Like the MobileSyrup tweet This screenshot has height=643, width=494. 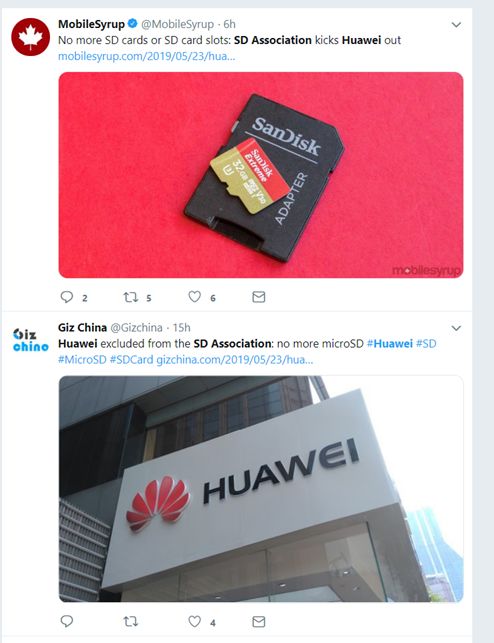[x=194, y=296]
